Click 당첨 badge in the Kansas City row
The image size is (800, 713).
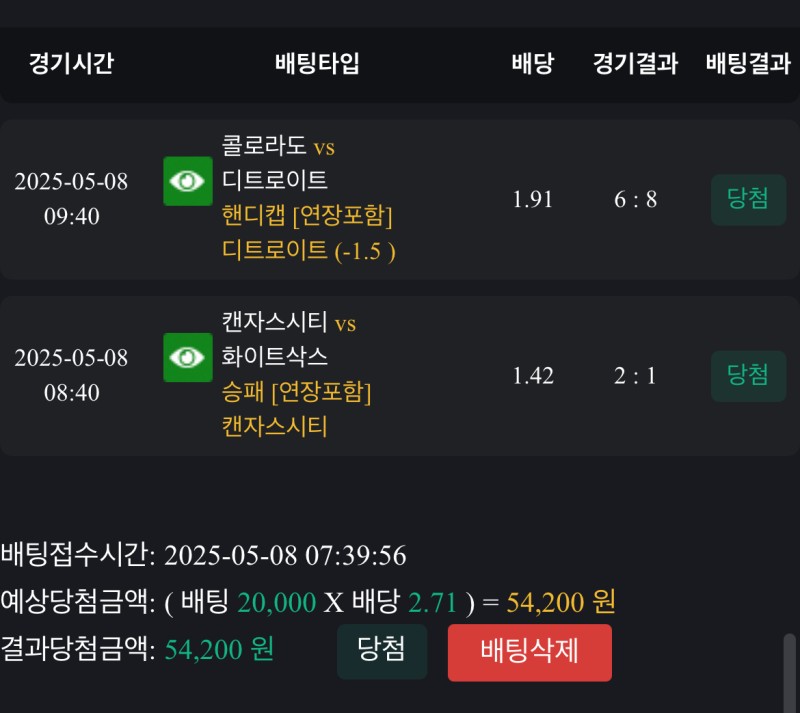[748, 376]
